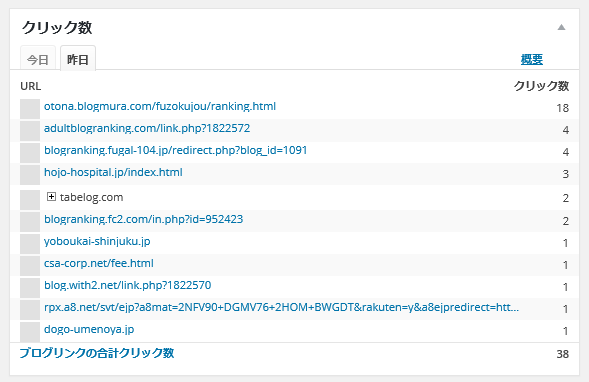The width and height of the screenshot is (589, 382).
Task: Click the favicon placeholder beside blog.with2.net
Action: click(x=30, y=288)
